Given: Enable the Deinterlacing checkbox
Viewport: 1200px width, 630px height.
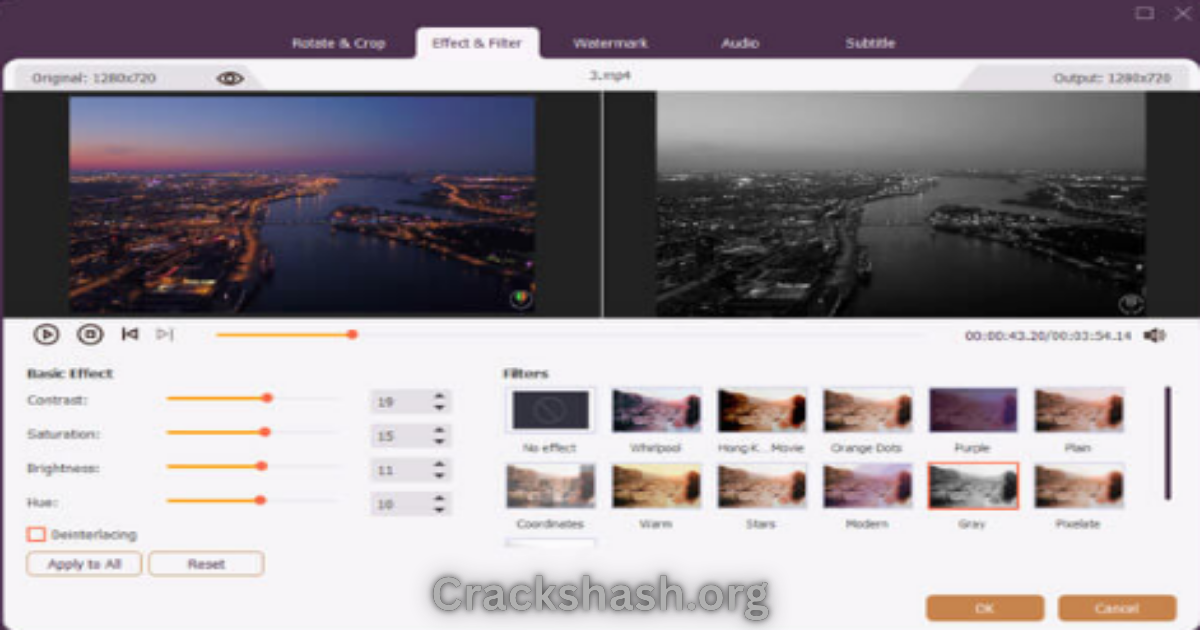Looking at the screenshot, I should [37, 535].
